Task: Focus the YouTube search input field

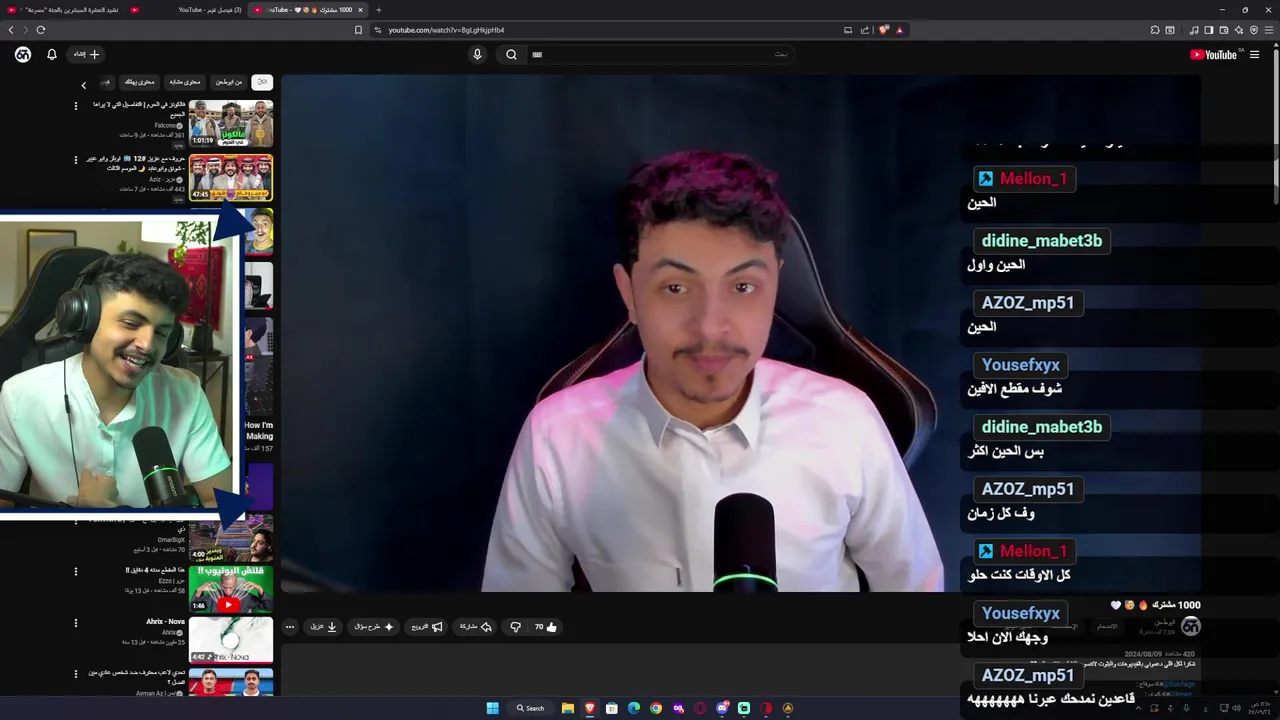Action: pyautogui.click(x=660, y=55)
